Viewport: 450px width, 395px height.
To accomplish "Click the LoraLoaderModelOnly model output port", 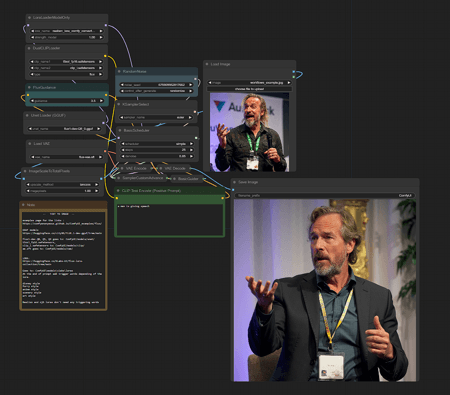I will (x=106, y=25).
